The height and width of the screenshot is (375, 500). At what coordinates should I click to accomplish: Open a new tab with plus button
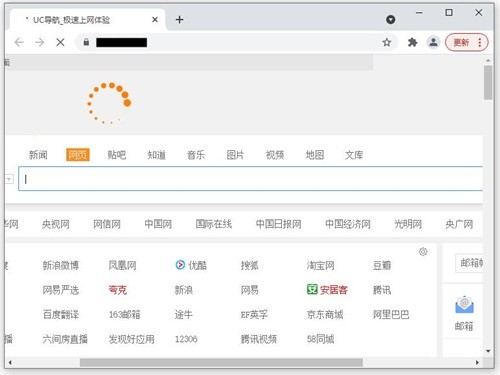[179, 20]
